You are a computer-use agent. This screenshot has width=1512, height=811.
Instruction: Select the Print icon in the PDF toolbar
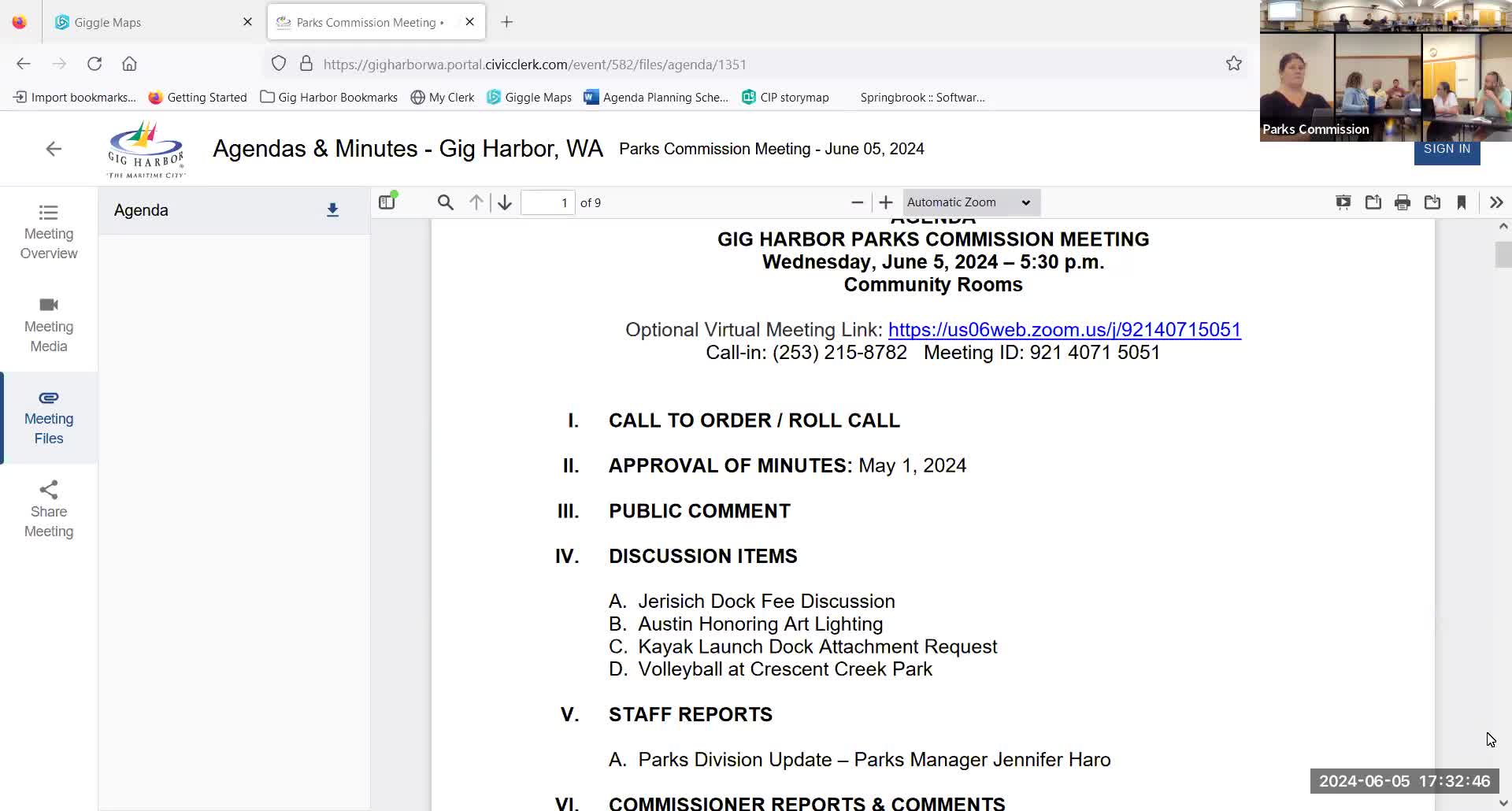click(1403, 202)
